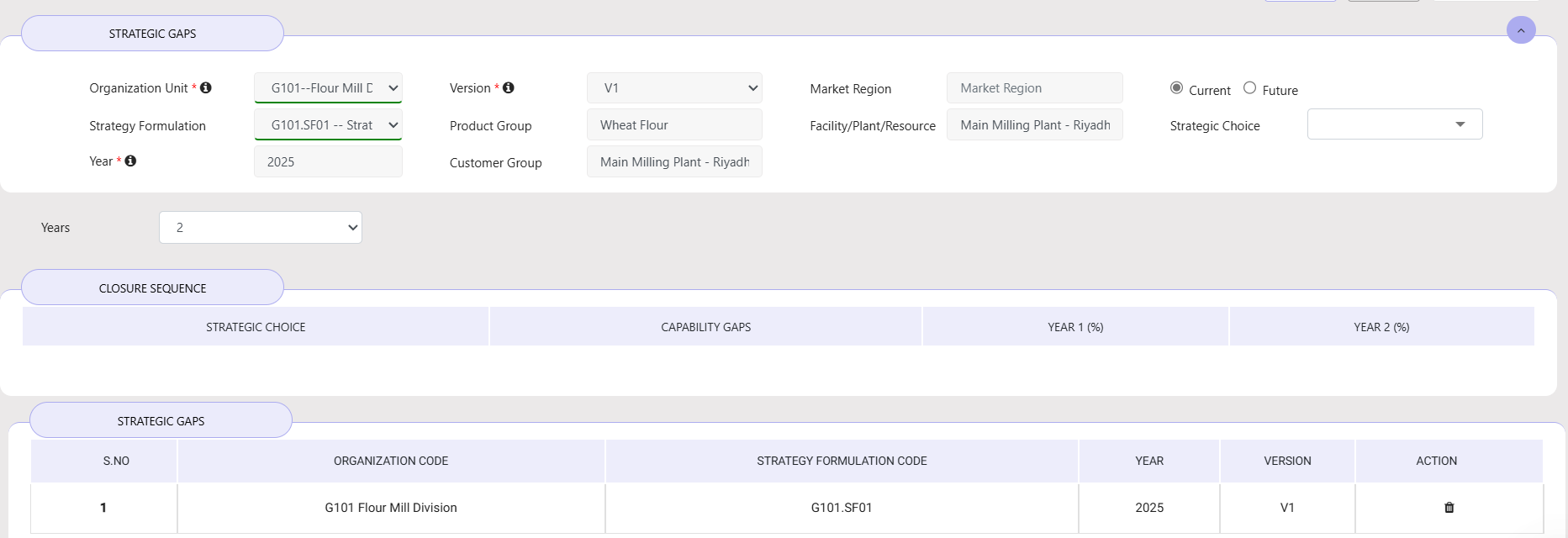
Task: Delete the G101 Flour Mill Division row
Action: tap(1449, 508)
